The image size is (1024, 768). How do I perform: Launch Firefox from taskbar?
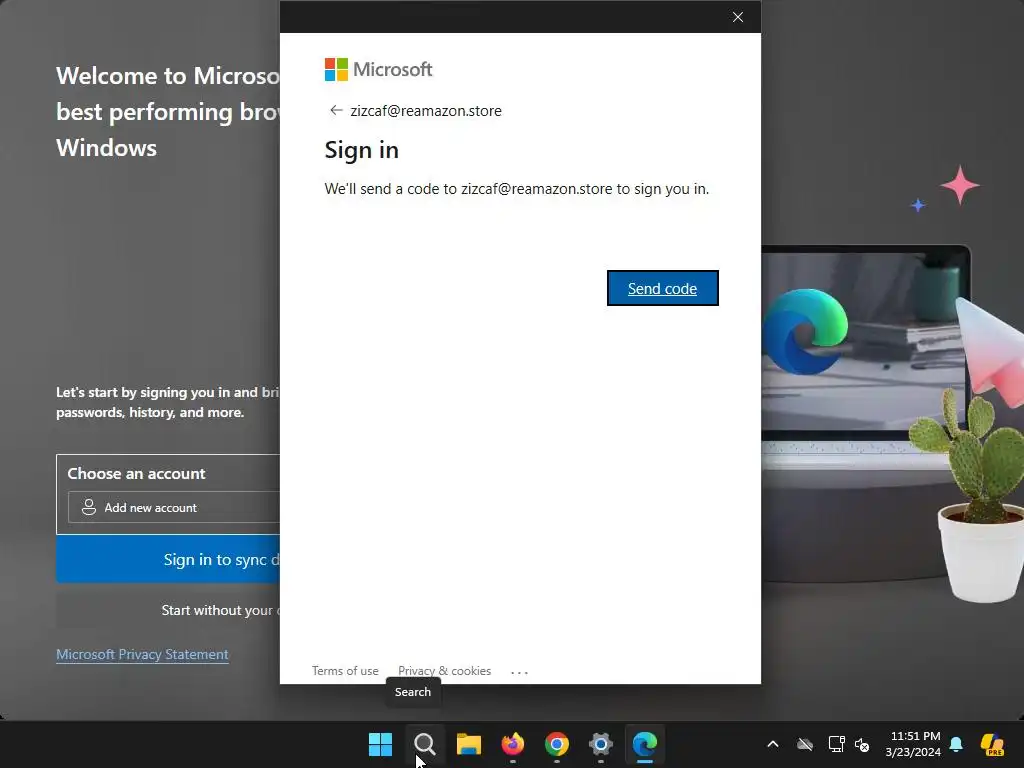coord(513,744)
